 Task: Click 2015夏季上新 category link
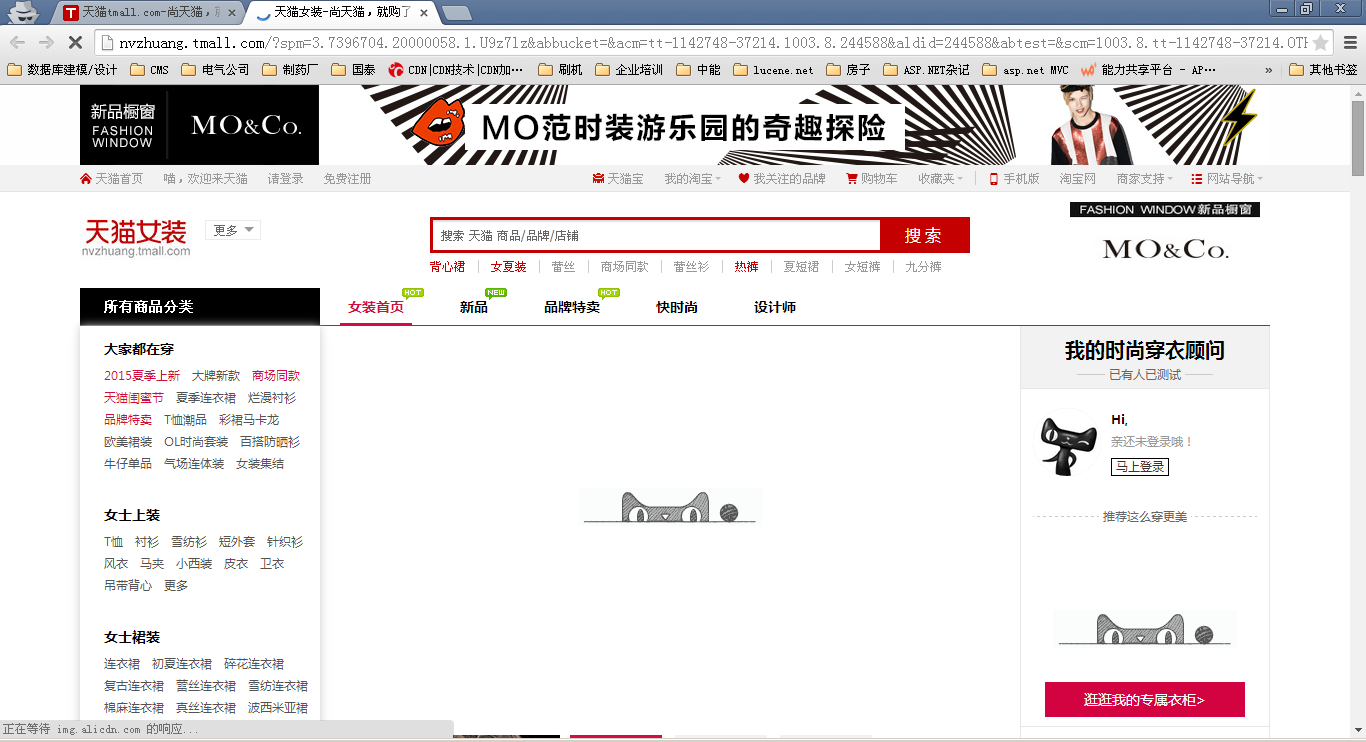tap(142, 376)
